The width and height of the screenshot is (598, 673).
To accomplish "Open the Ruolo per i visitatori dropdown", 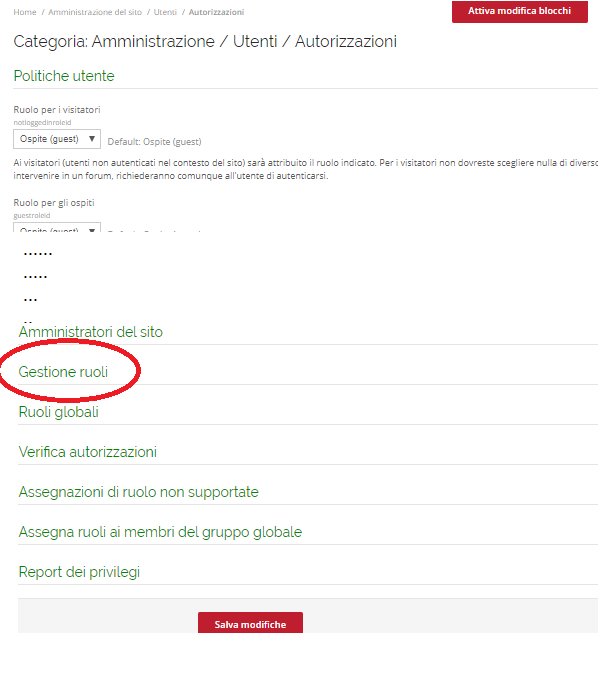I will (x=57, y=139).
